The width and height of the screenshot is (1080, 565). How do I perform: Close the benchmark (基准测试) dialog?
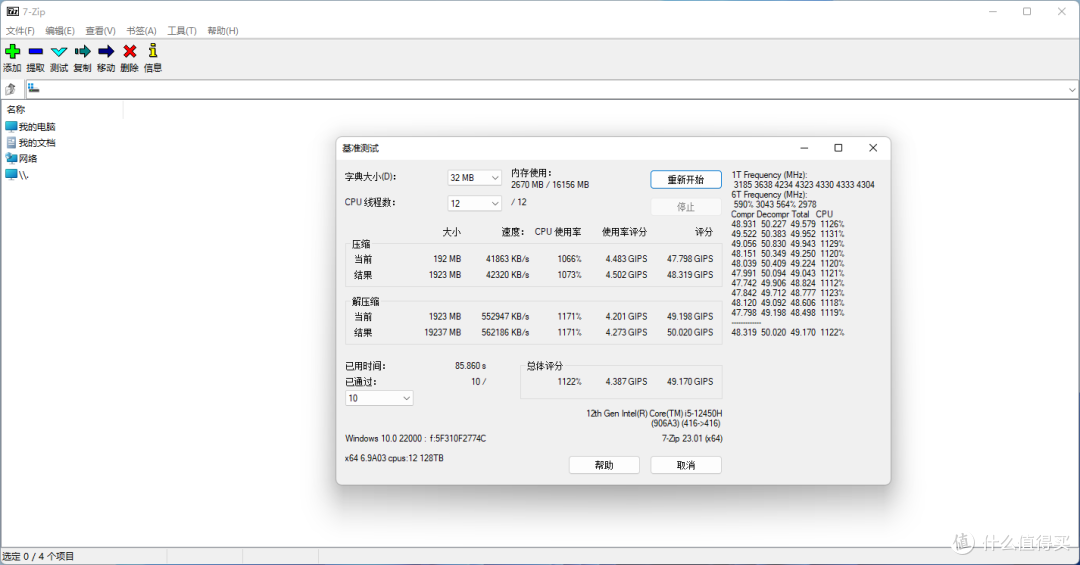(x=873, y=148)
